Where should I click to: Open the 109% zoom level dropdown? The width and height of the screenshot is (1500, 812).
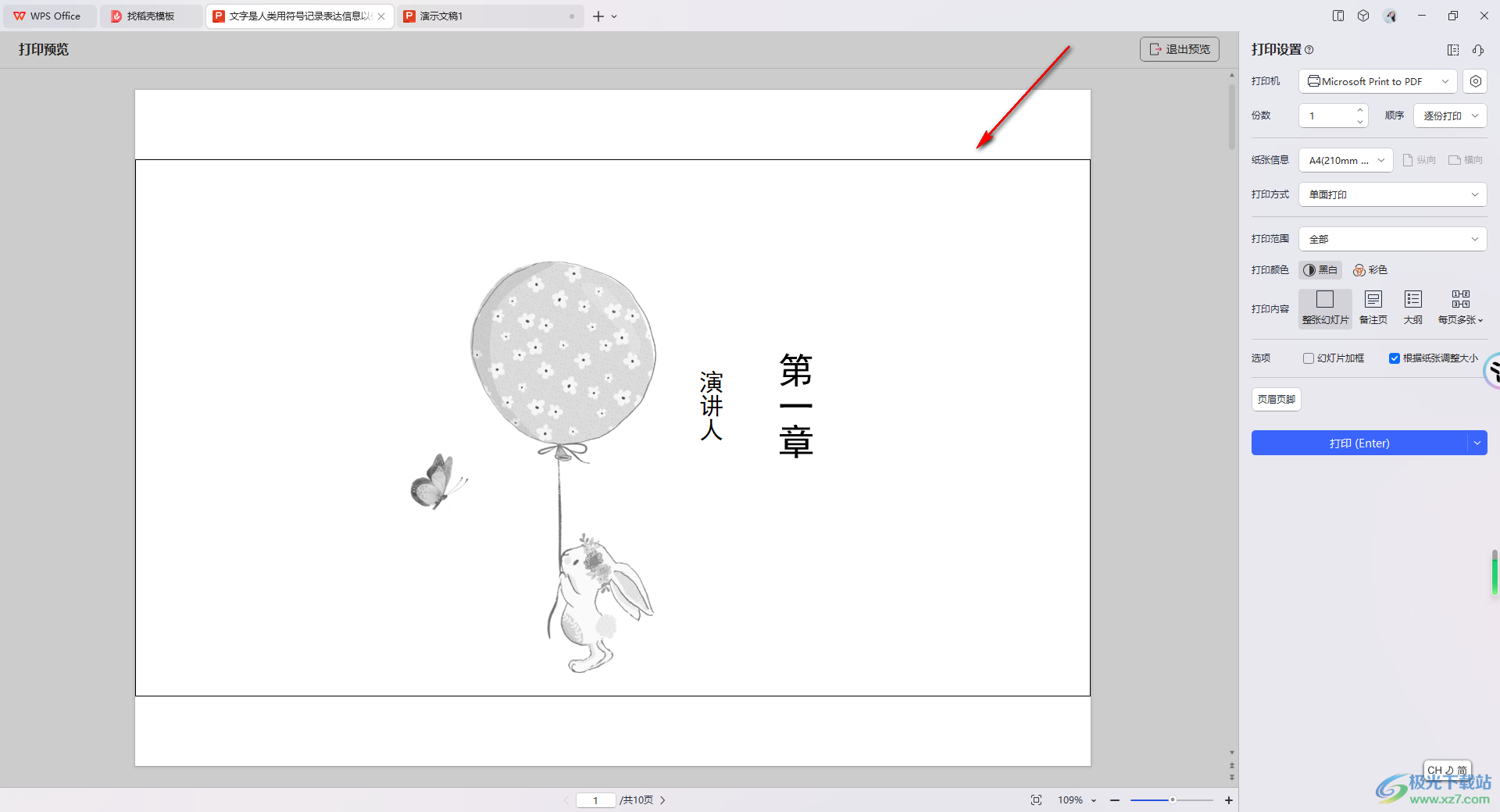[1077, 800]
